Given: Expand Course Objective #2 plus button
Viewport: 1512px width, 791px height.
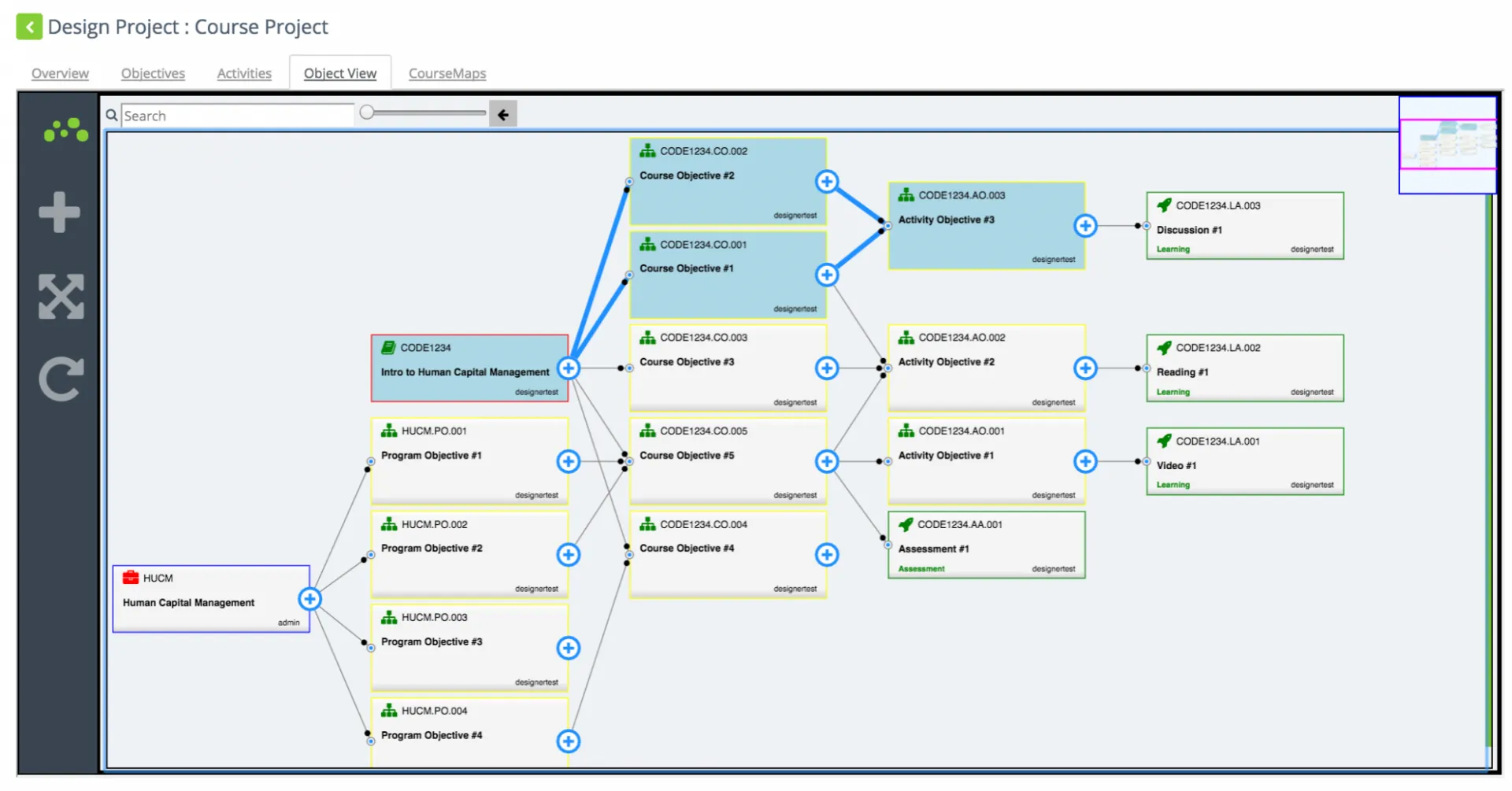Looking at the screenshot, I should click(827, 182).
